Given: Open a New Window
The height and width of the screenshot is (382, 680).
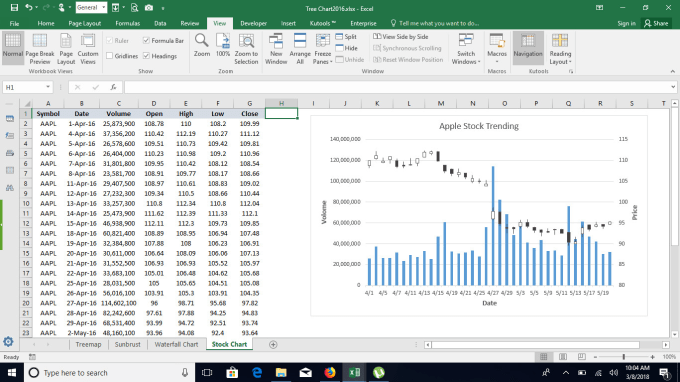Looking at the screenshot, I should point(276,49).
